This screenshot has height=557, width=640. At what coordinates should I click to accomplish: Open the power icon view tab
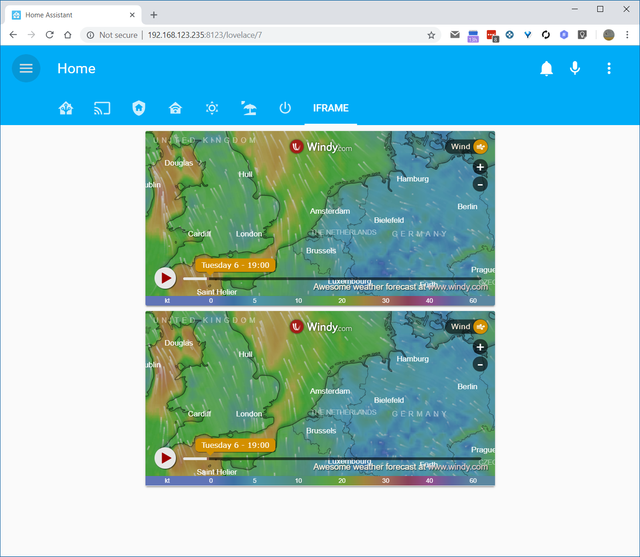285,108
